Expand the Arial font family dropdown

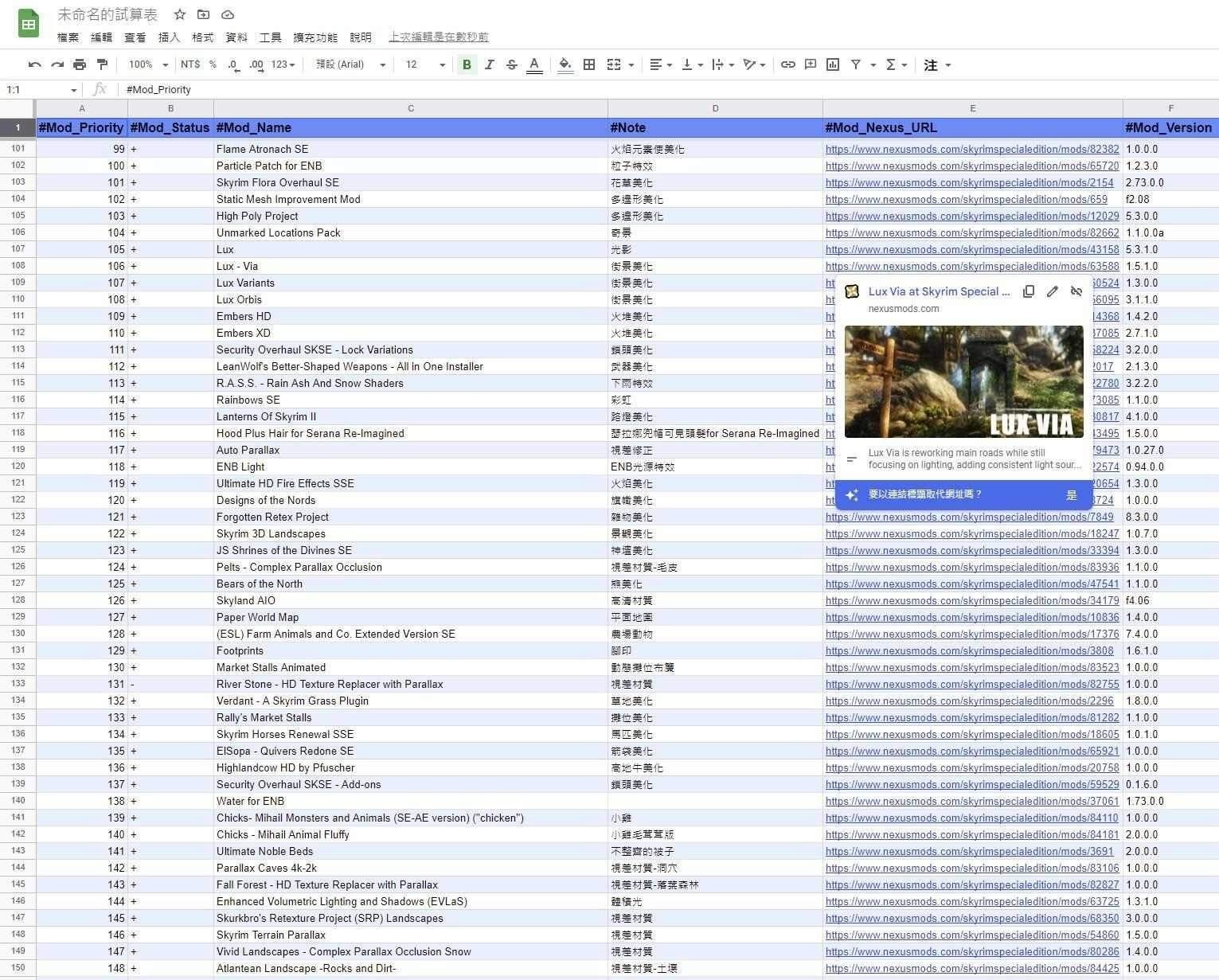(x=350, y=64)
